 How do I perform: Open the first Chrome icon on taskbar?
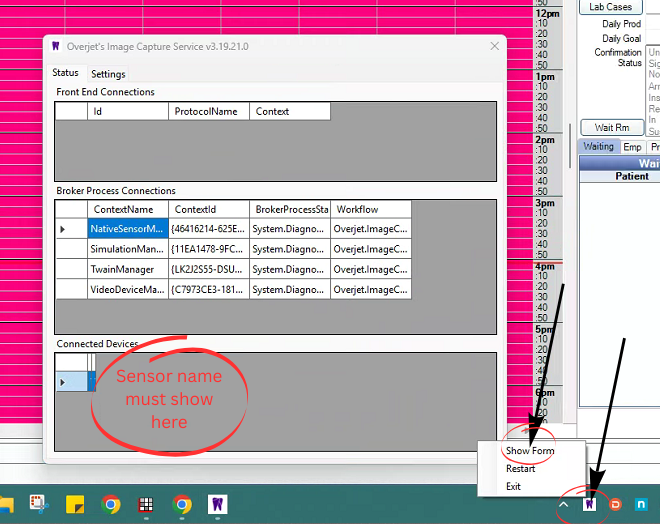point(111,504)
